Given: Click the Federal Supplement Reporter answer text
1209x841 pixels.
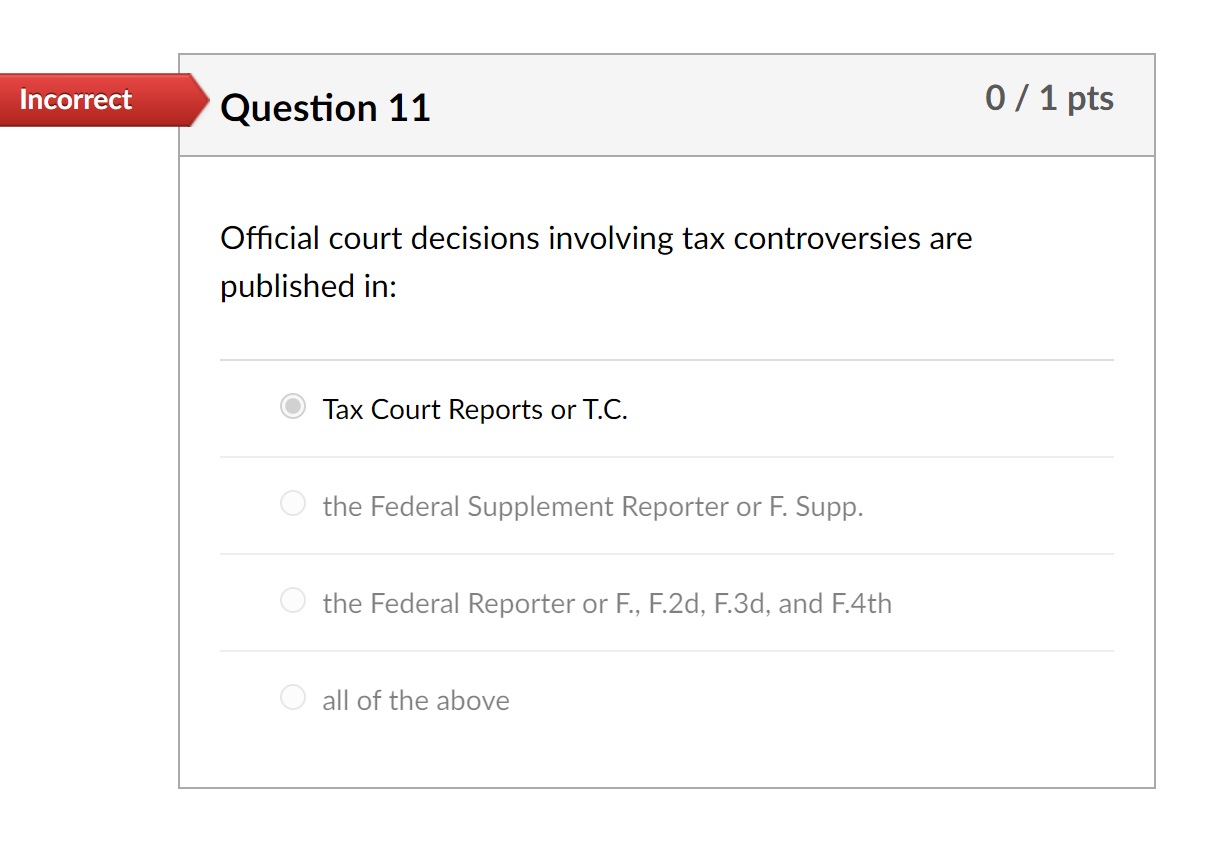Looking at the screenshot, I should tap(593, 507).
